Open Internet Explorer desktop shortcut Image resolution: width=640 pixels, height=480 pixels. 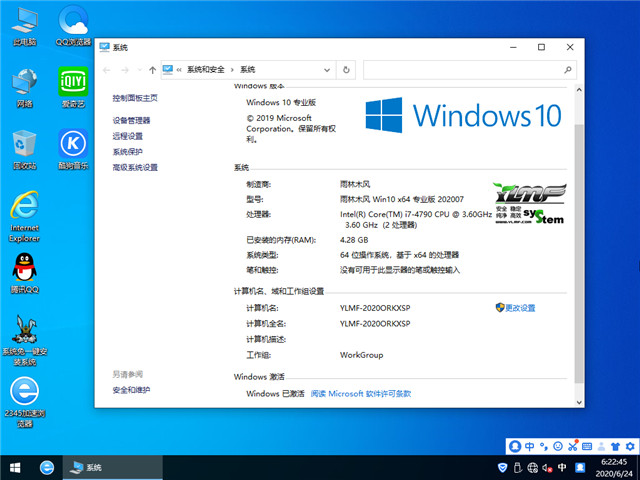[24, 216]
